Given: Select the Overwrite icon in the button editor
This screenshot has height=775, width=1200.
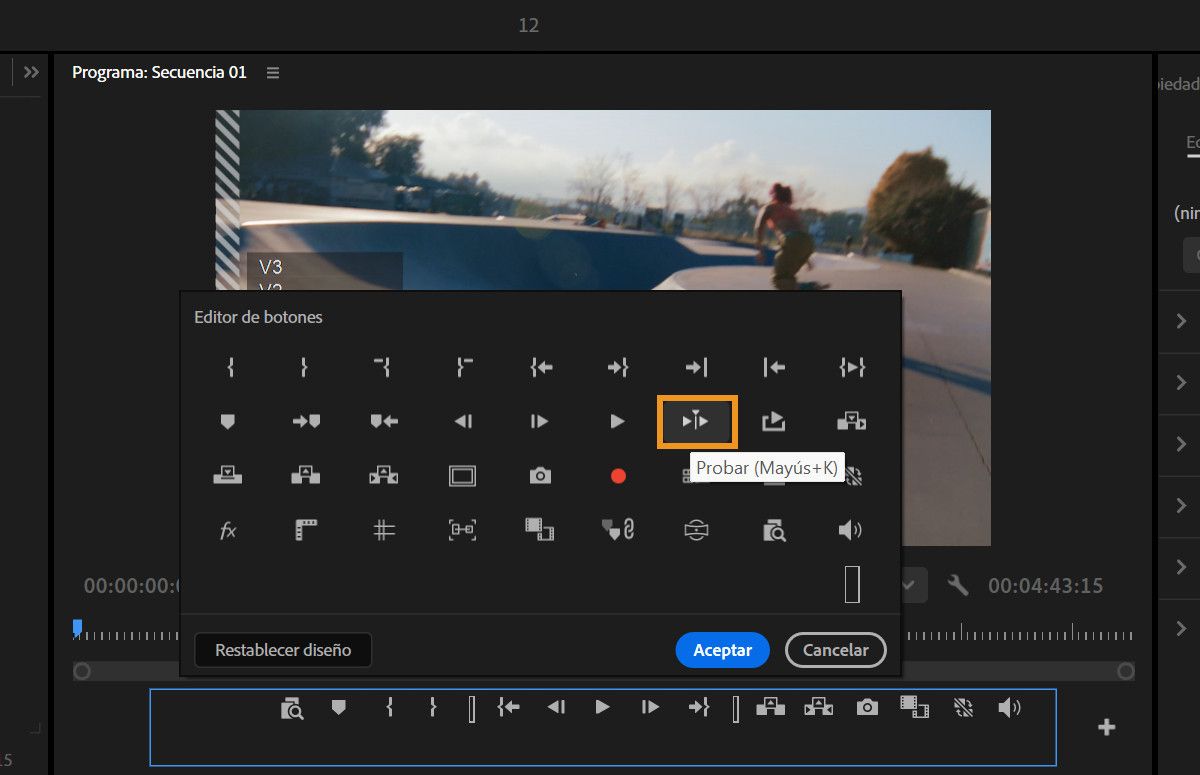Looking at the screenshot, I should point(228,476).
